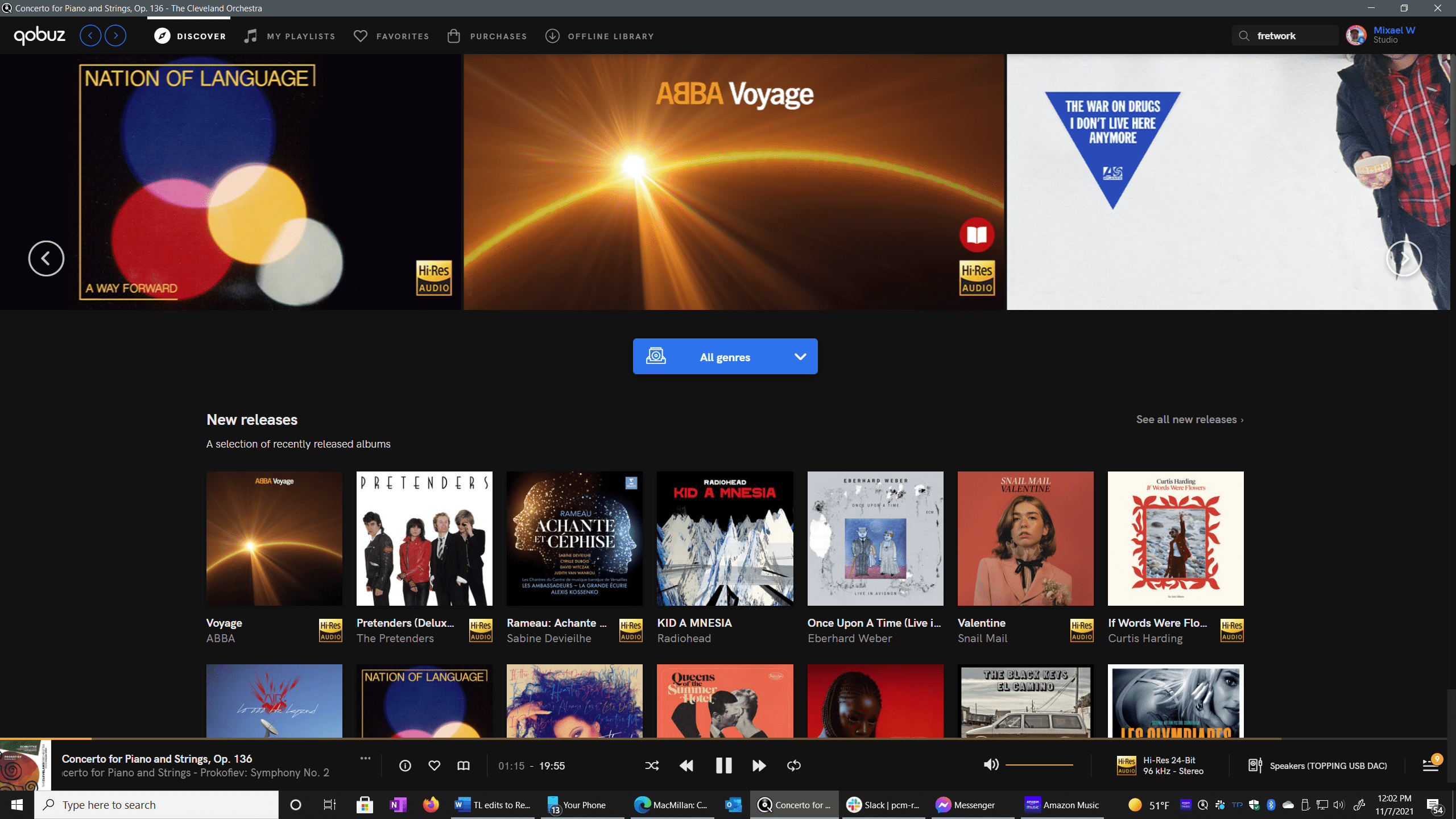This screenshot has width=1456, height=819.
Task: Skip to the next track
Action: [x=759, y=766]
